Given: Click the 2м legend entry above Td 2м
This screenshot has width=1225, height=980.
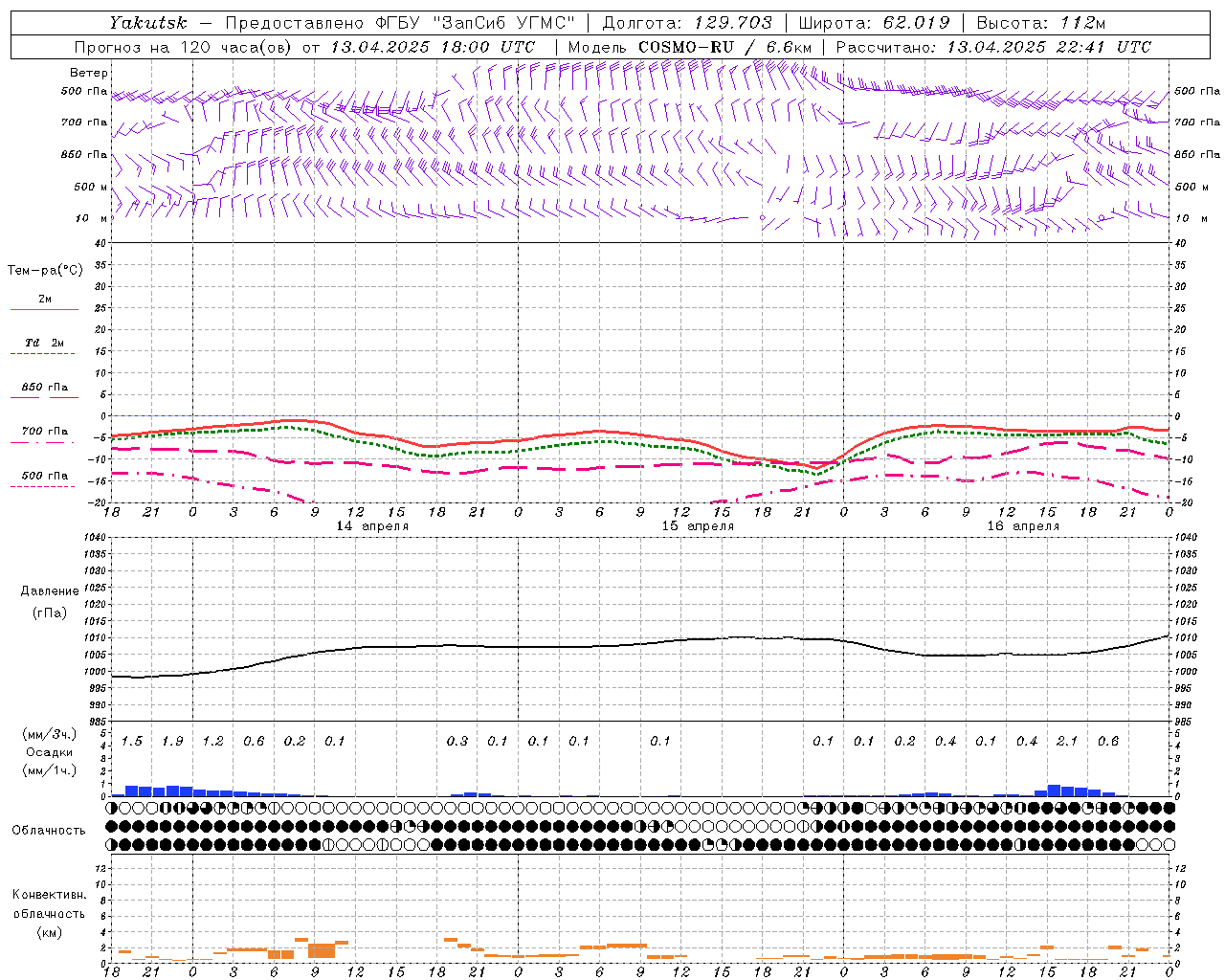Looking at the screenshot, I should point(45,299).
